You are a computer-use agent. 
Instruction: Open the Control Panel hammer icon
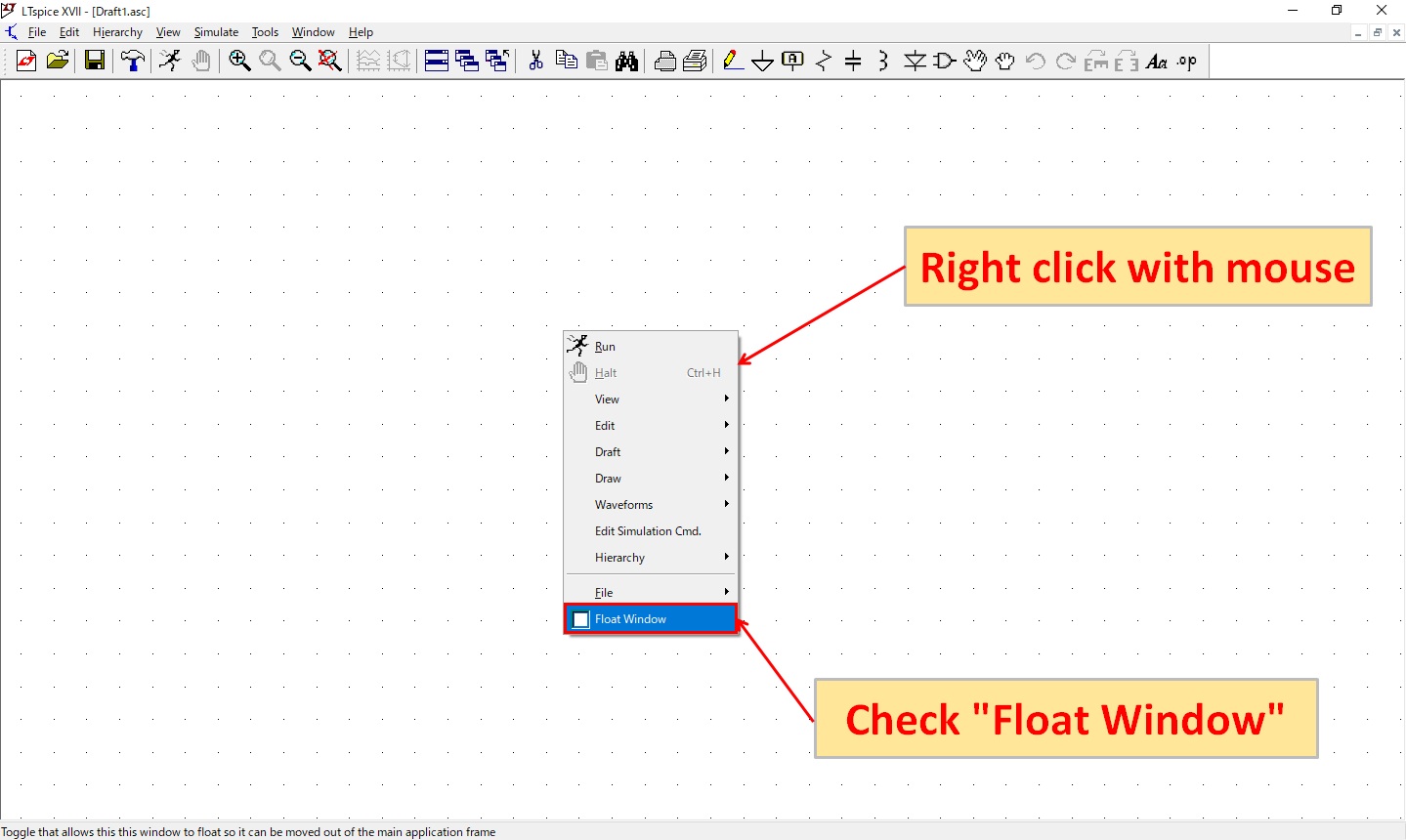[x=132, y=62]
